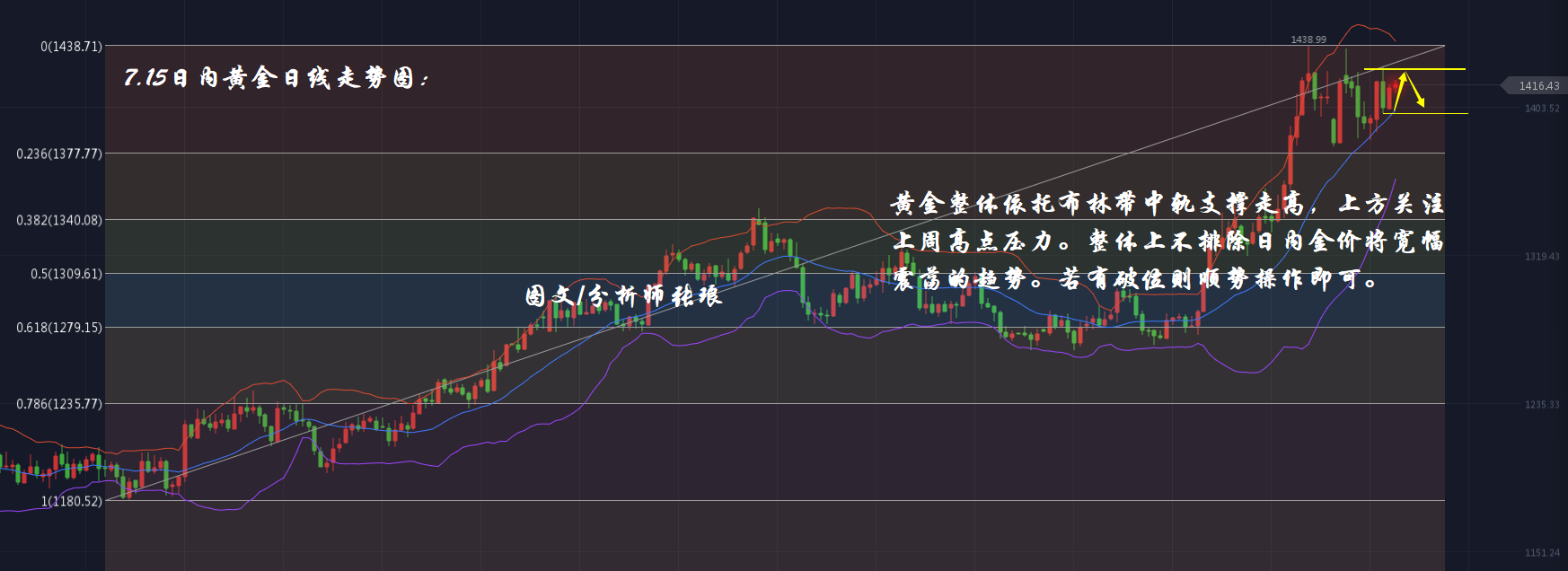1568x571 pixels.
Task: Click the 1235.33 price axis label
Action: [x=1542, y=405]
